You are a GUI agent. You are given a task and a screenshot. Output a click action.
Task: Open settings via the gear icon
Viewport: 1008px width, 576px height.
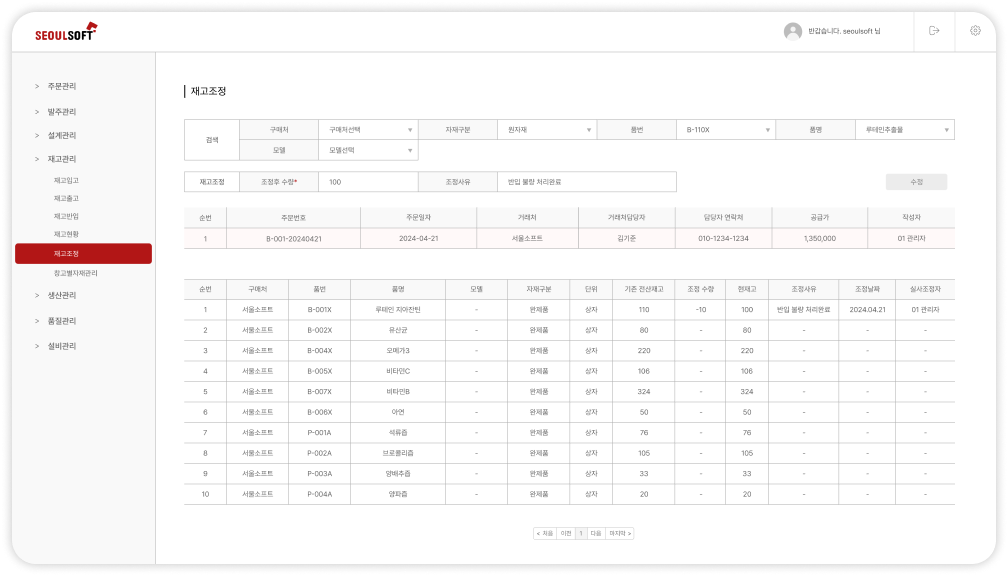975,31
